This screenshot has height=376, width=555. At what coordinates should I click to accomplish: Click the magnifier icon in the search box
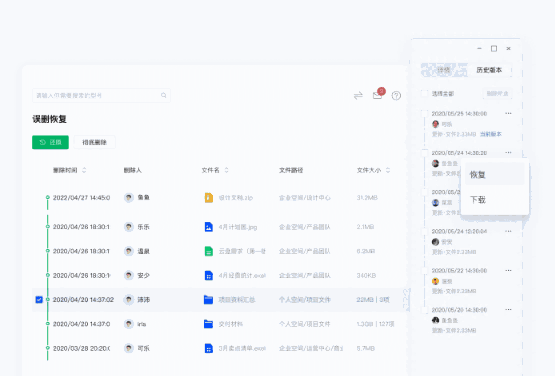[164, 95]
